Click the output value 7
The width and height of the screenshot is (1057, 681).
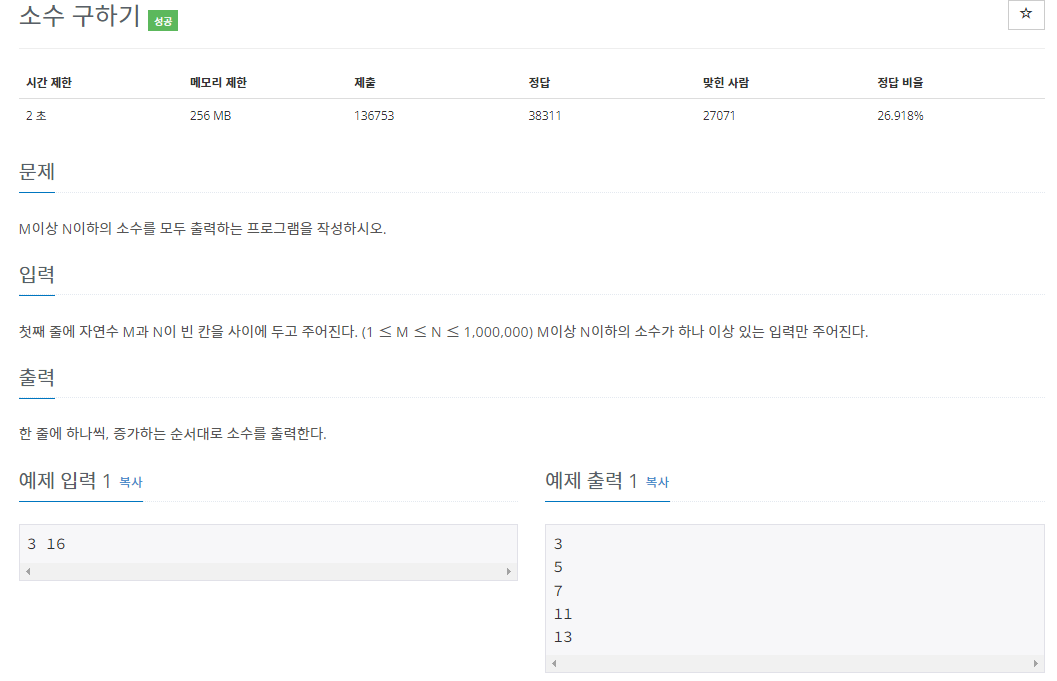click(x=558, y=591)
